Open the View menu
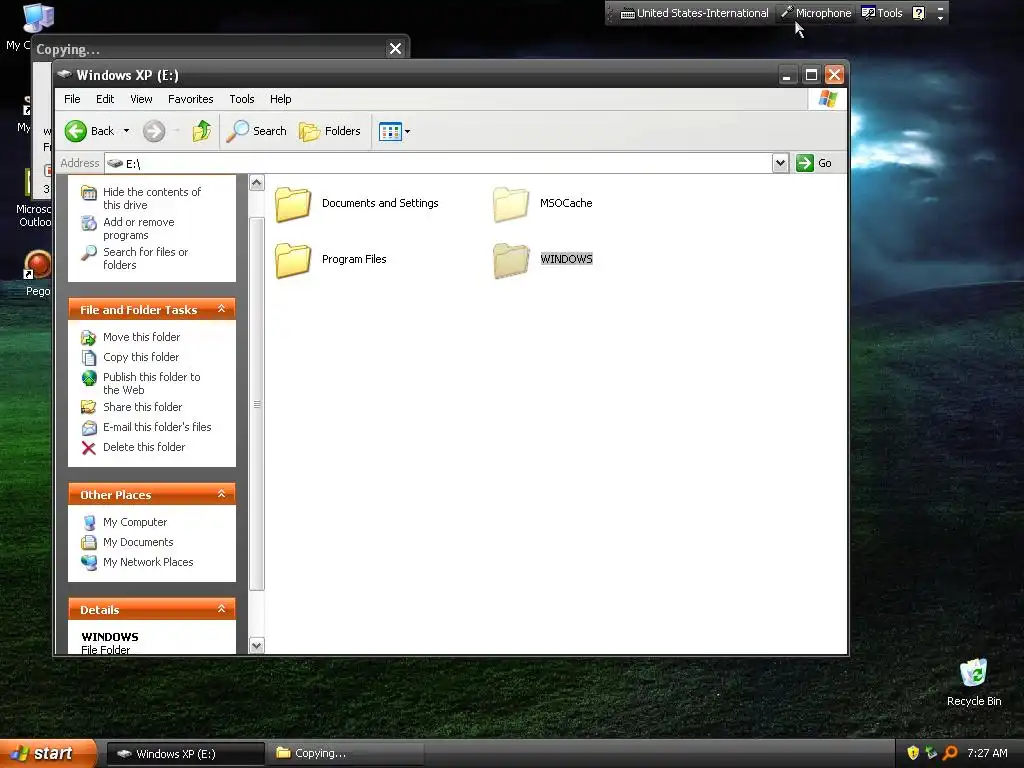The height and width of the screenshot is (768, 1024). point(141,99)
